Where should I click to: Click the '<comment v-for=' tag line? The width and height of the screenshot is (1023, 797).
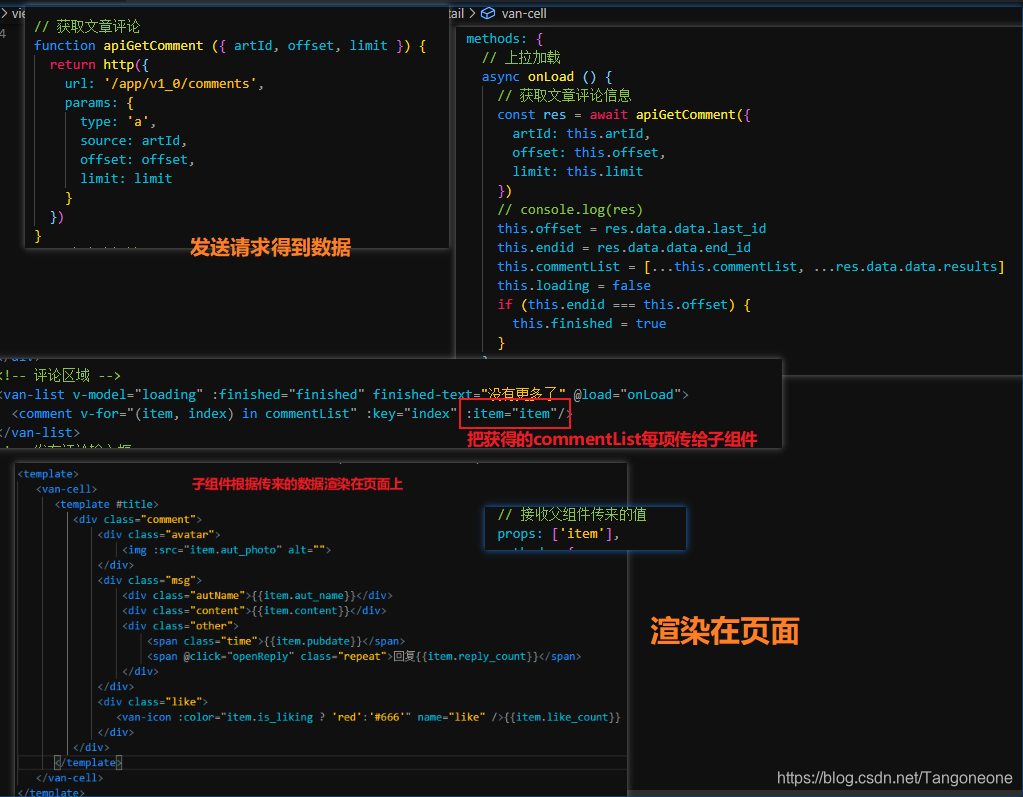click(x=292, y=414)
